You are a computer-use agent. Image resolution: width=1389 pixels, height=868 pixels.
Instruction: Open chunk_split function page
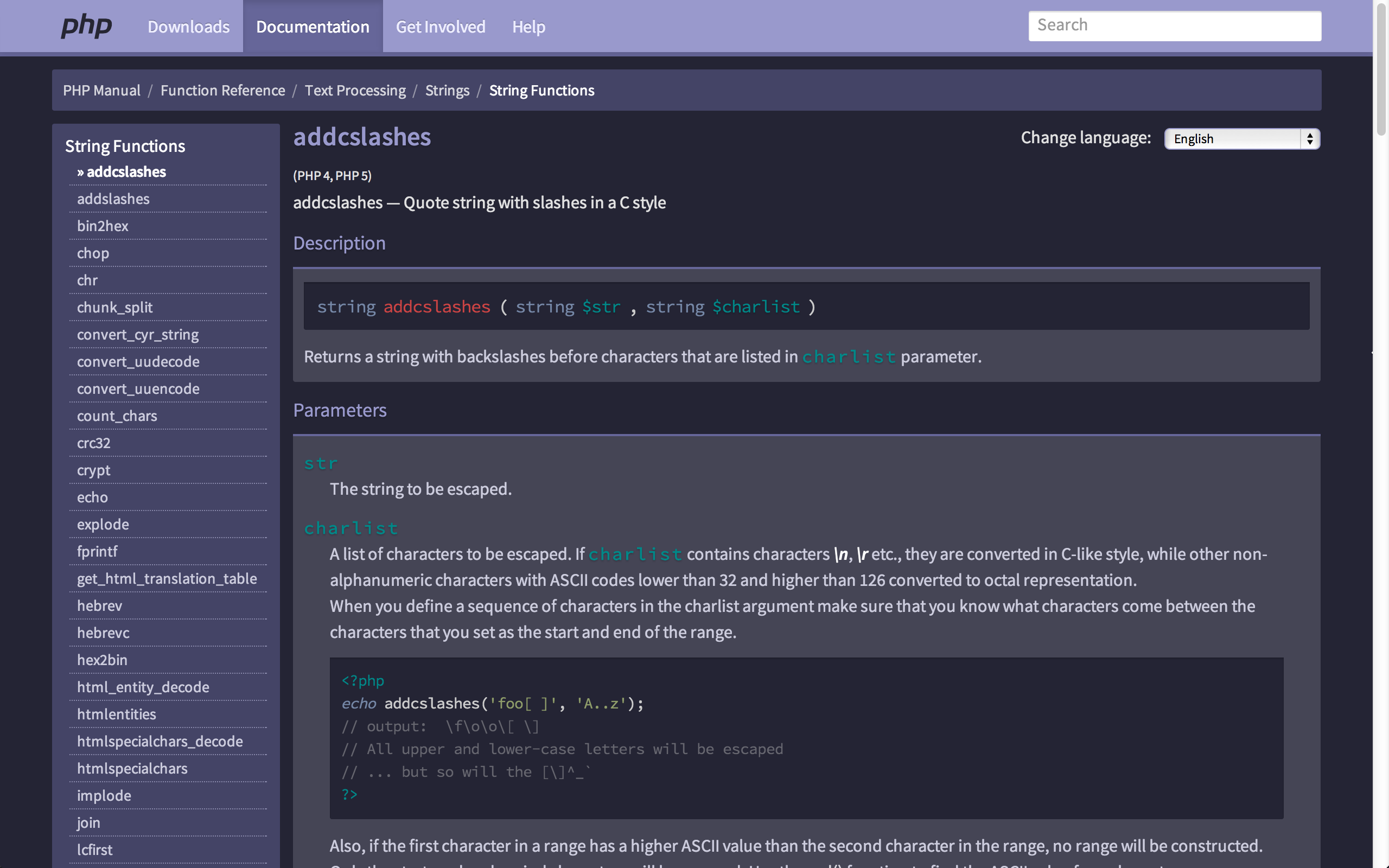click(x=115, y=307)
